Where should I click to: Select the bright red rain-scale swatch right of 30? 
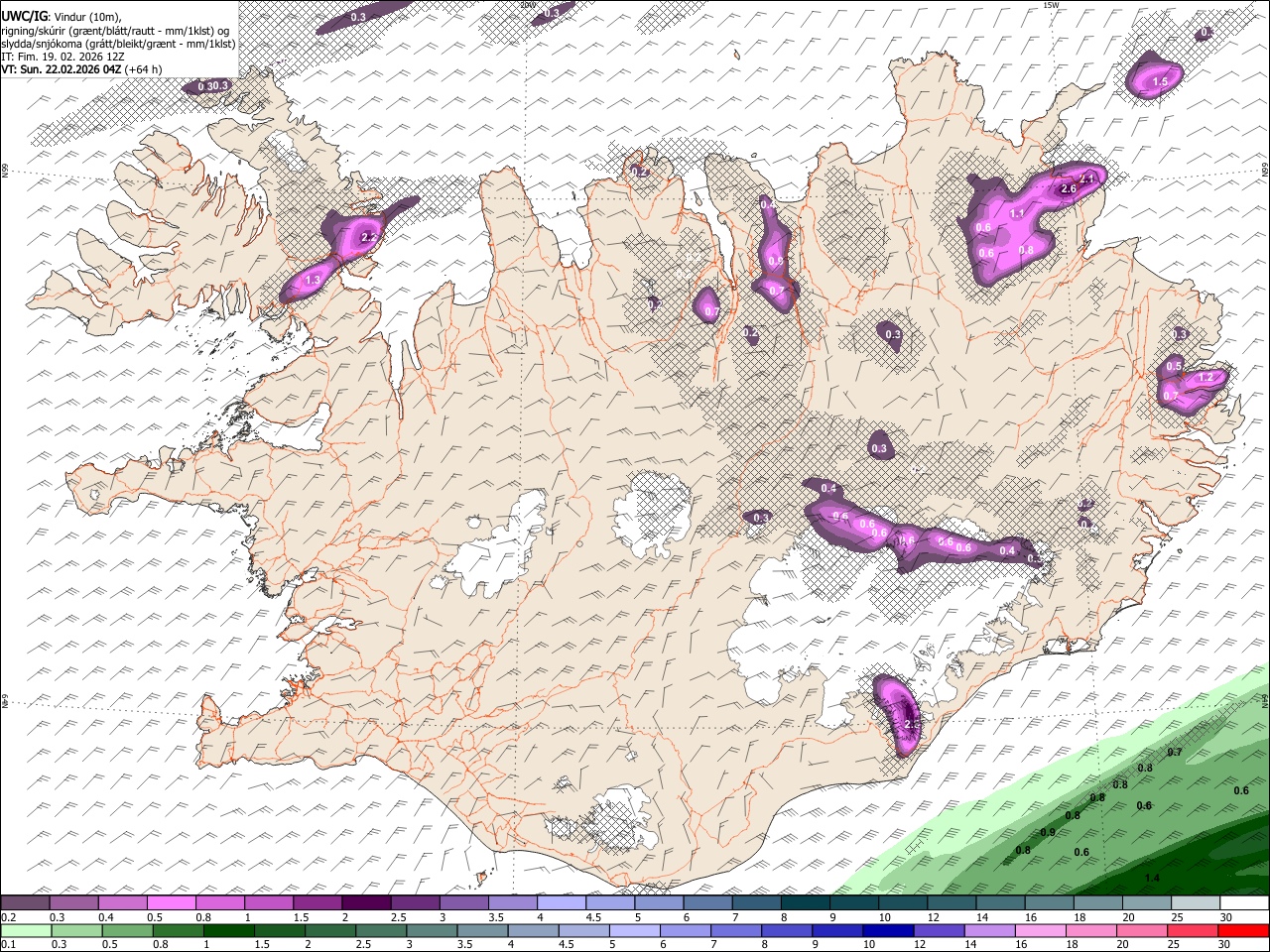click(1244, 930)
